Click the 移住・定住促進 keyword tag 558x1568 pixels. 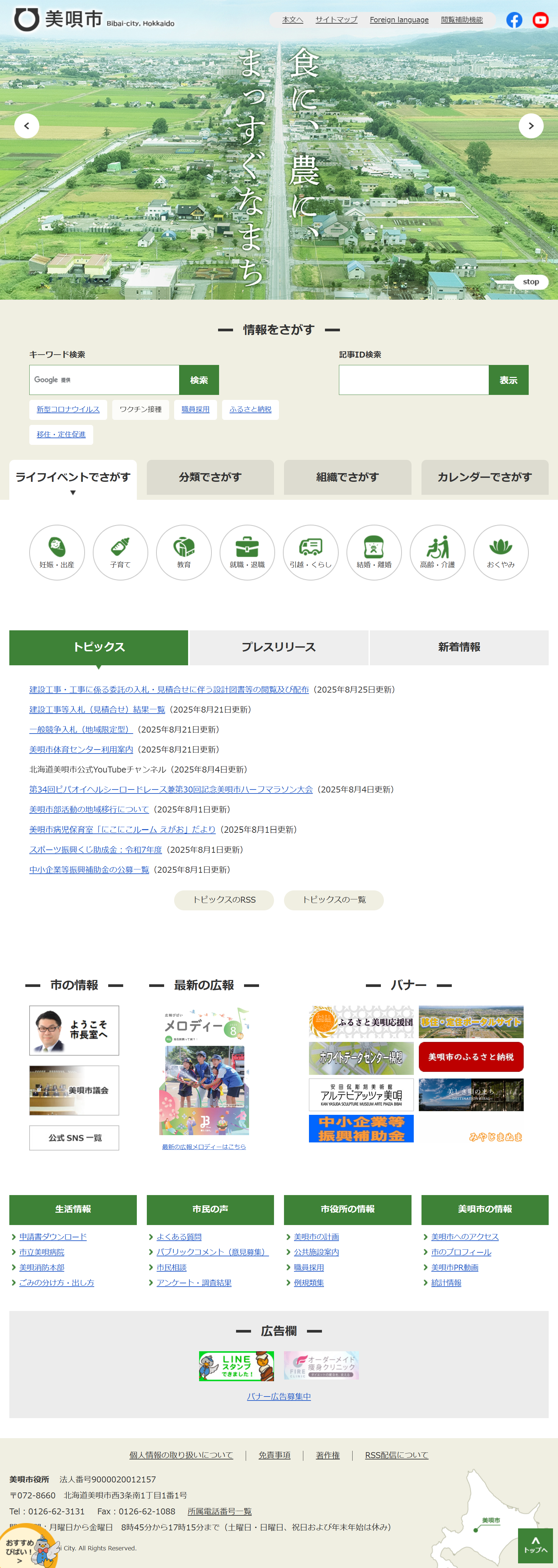pyautogui.click(x=61, y=435)
